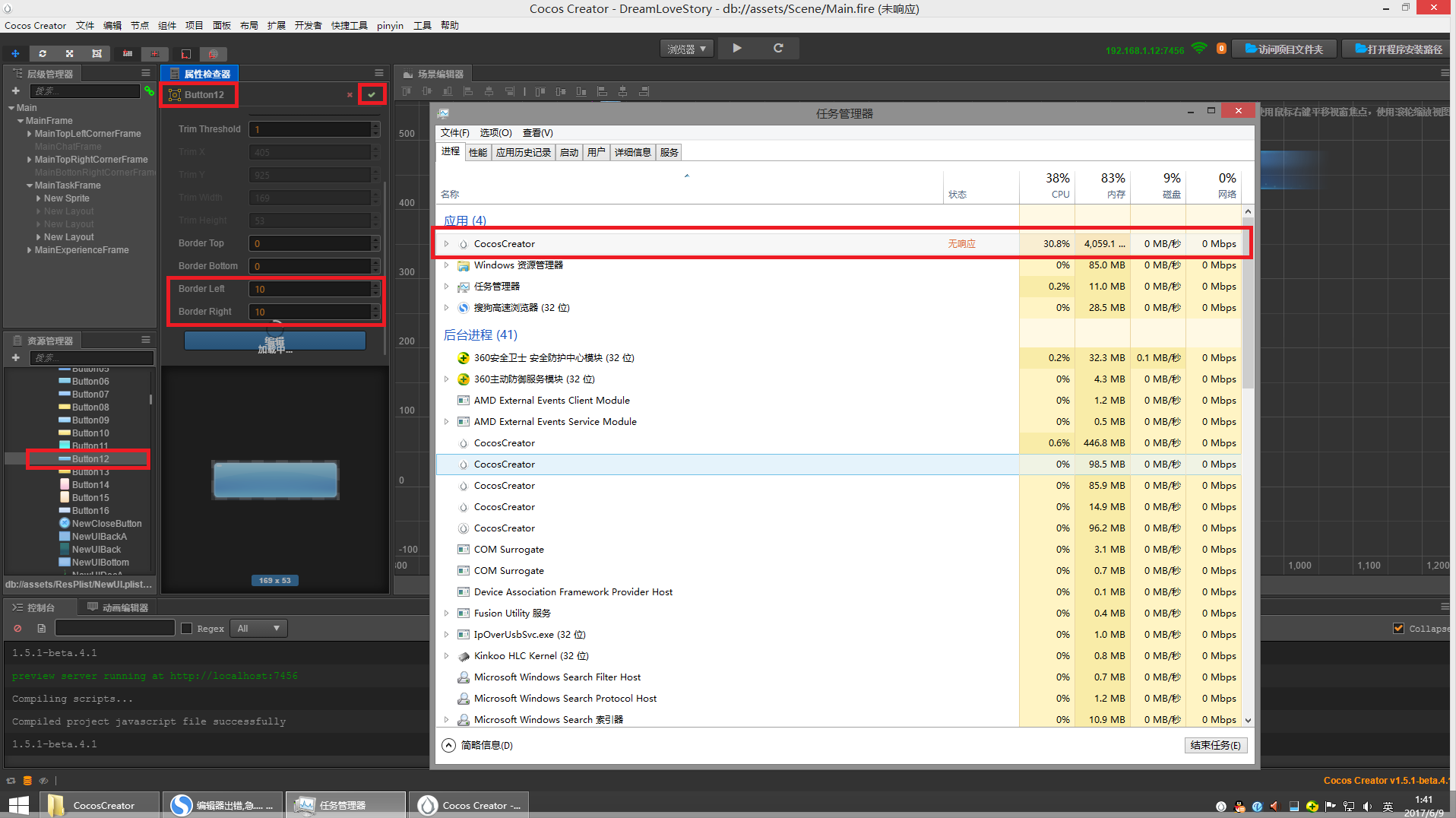Viewport: 1456px width, 818px height.
Task: Select the rect transform tool
Action: (x=97, y=54)
